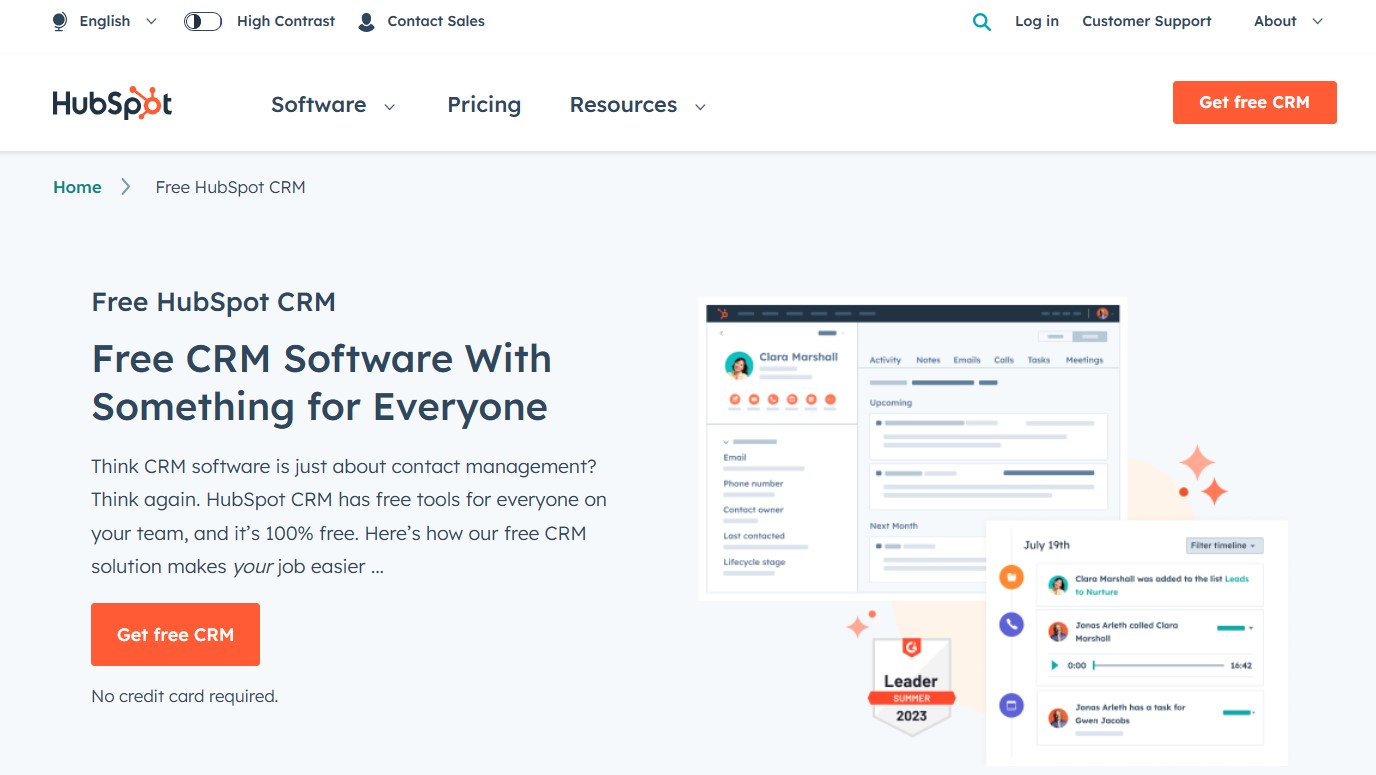Select the Calls tab in the mockup
The width and height of the screenshot is (1376, 775).
pos(1004,360)
